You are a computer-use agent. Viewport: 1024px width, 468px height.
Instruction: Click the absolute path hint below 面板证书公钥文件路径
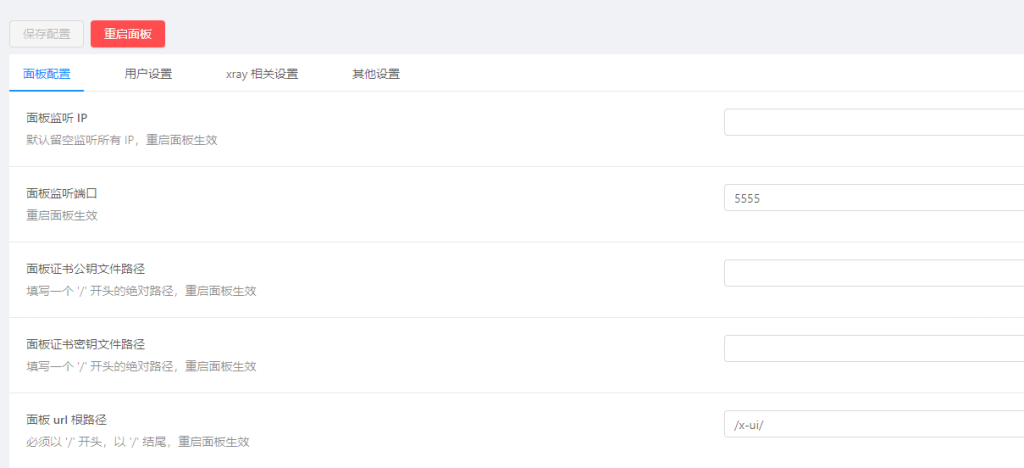(x=141, y=291)
